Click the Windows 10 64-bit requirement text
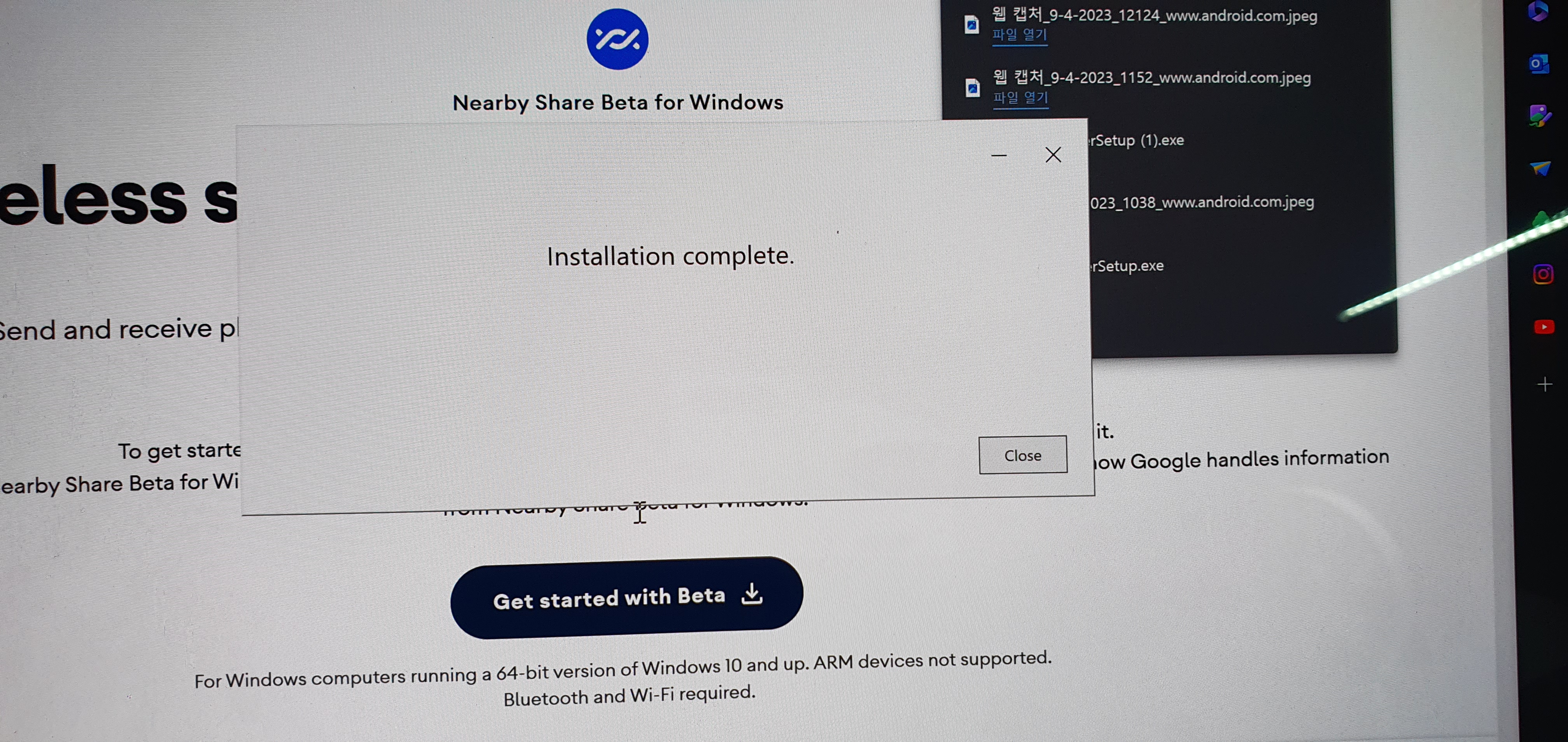This screenshot has width=1568, height=742. [623, 669]
